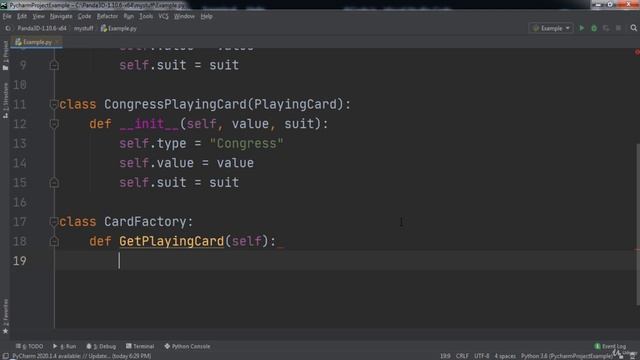Click Panda3D-1.10.6-x64 breadcrumb
This screenshot has width=640, height=360.
[42, 29]
